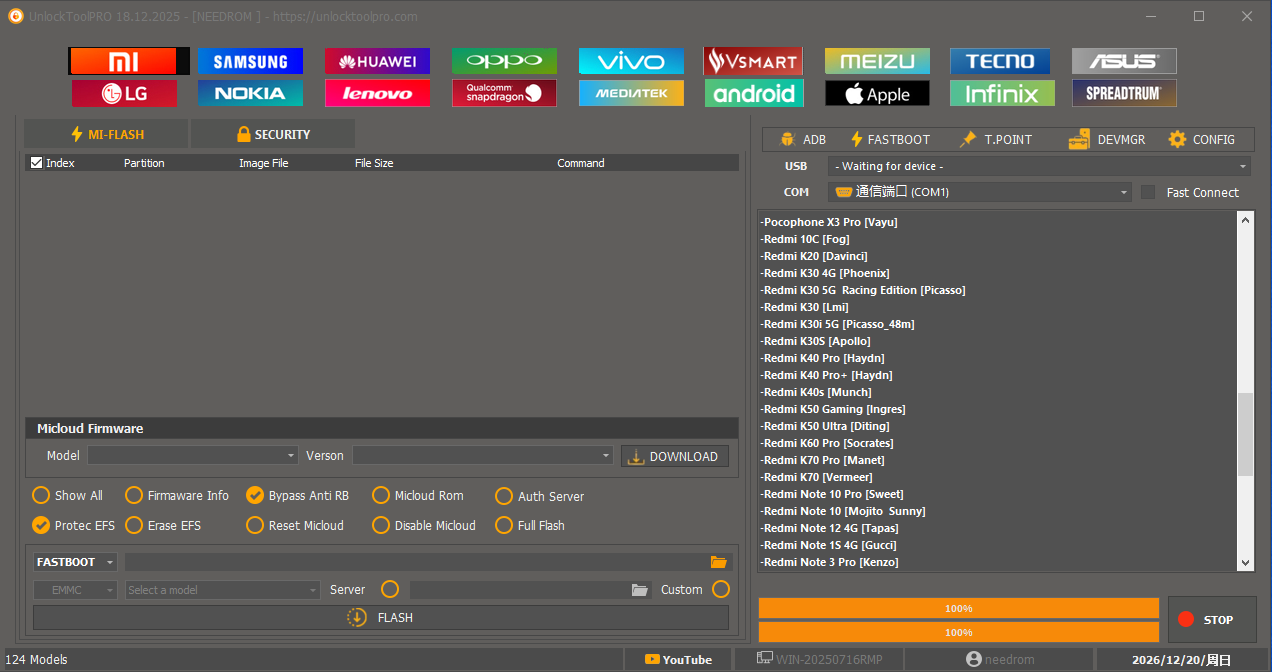This screenshot has height=672, width=1272.
Task: Enable the Fast Connect checkbox
Action: click(1148, 192)
